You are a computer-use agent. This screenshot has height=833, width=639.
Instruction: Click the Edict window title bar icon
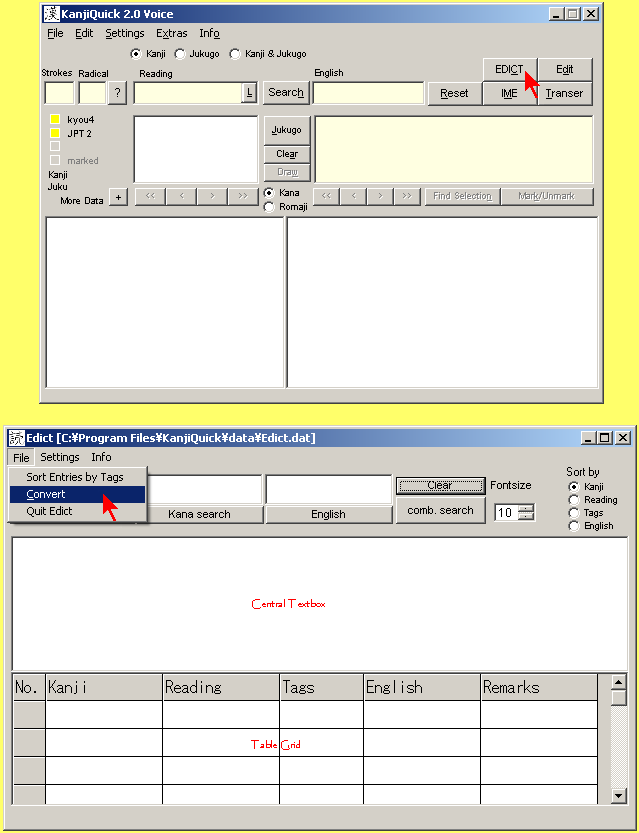17,438
